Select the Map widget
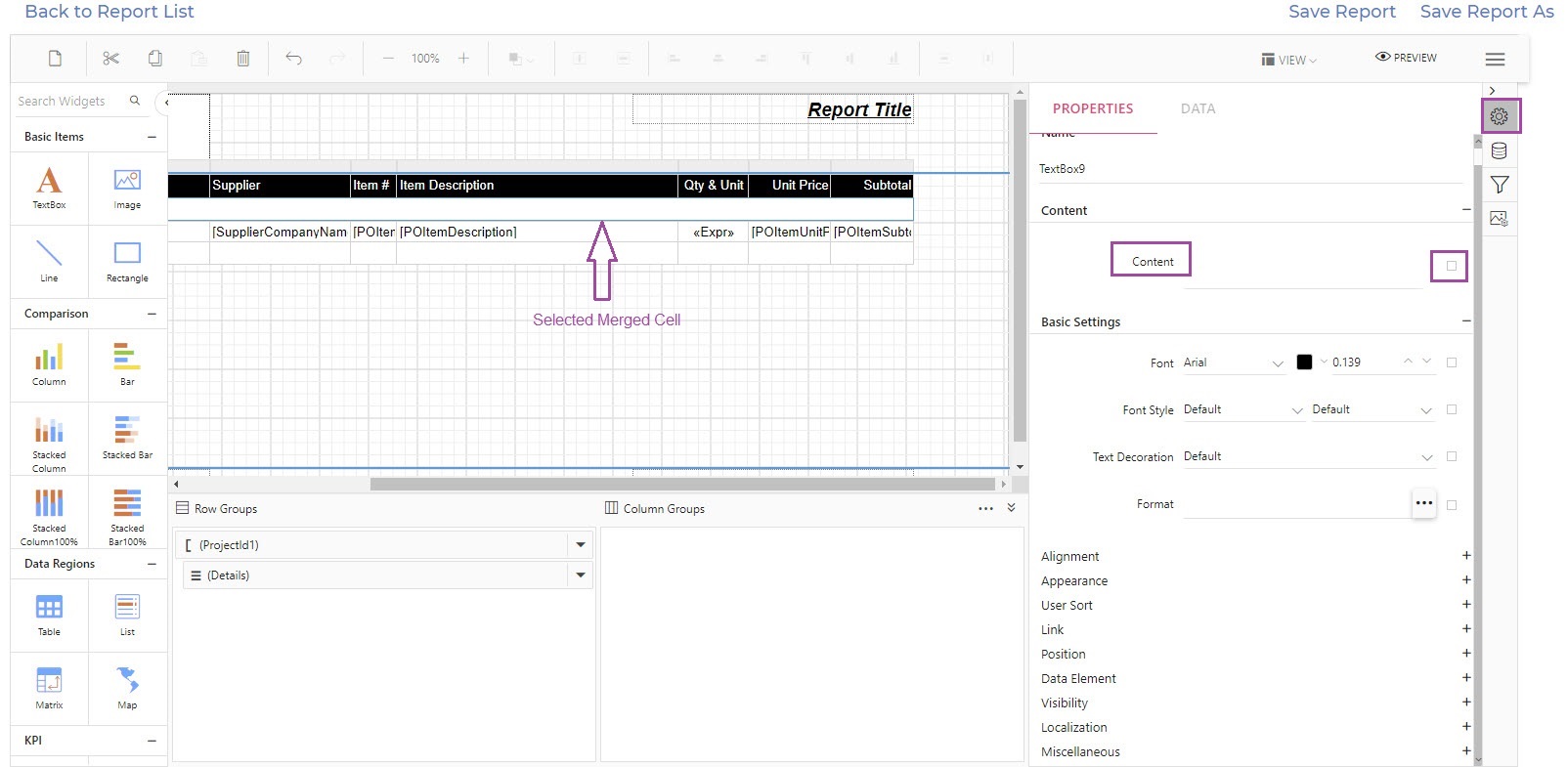The image size is (1568, 767). tap(127, 688)
